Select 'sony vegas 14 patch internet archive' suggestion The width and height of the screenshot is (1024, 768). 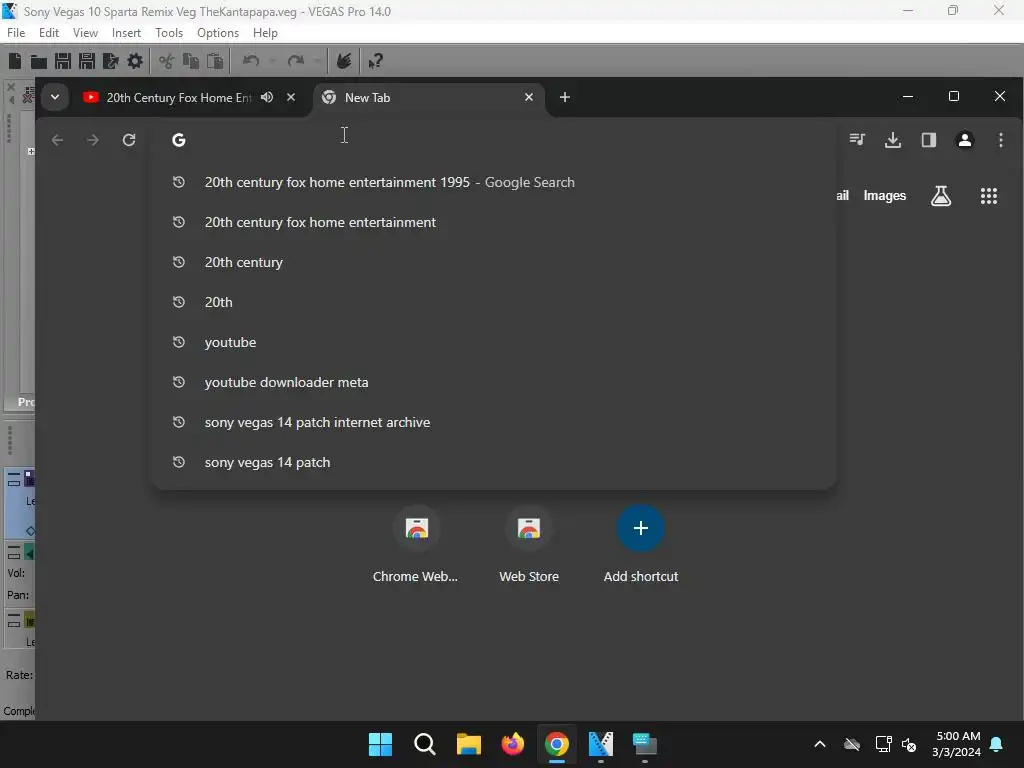(x=493, y=422)
